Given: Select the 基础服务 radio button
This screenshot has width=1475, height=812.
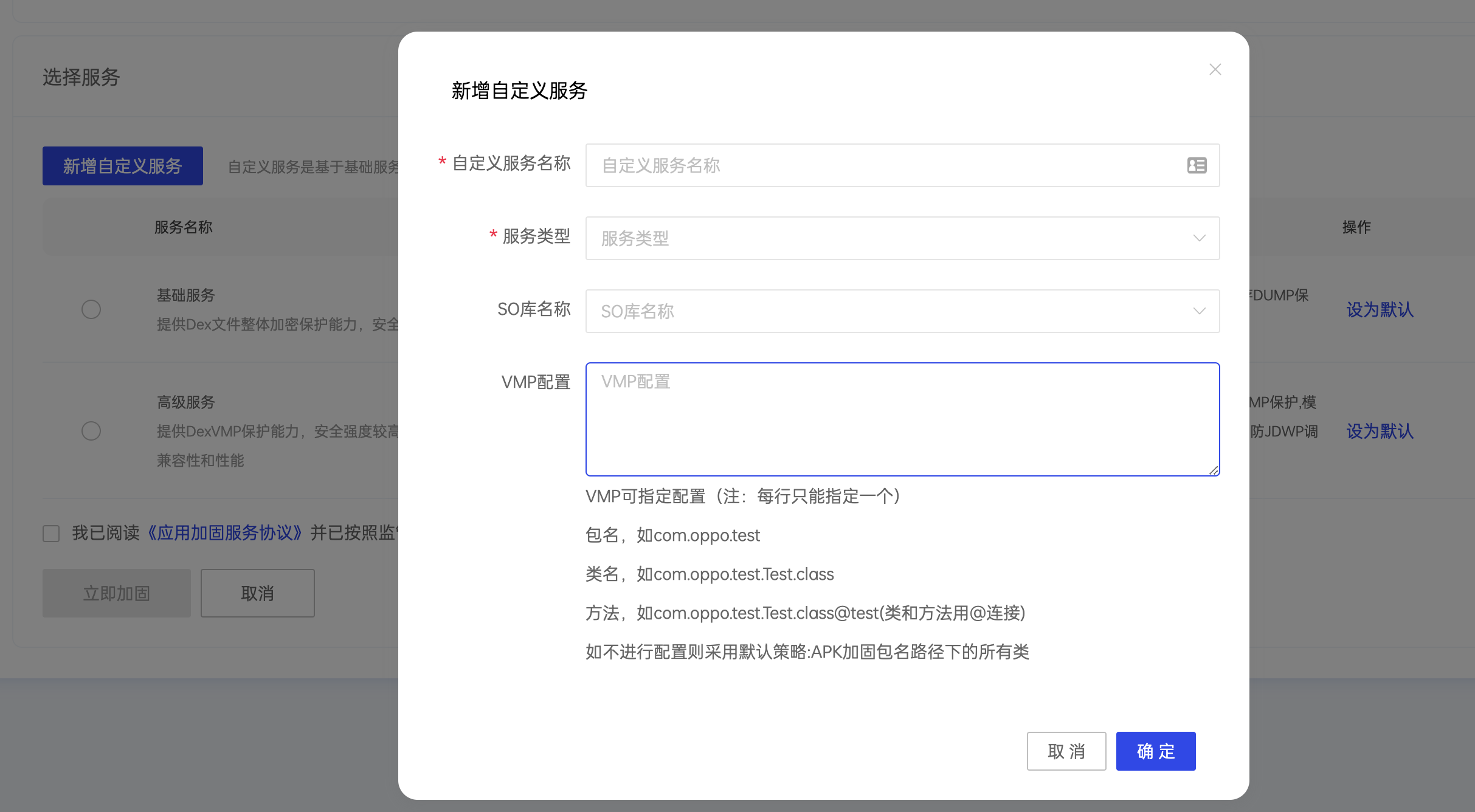Looking at the screenshot, I should 91,309.
